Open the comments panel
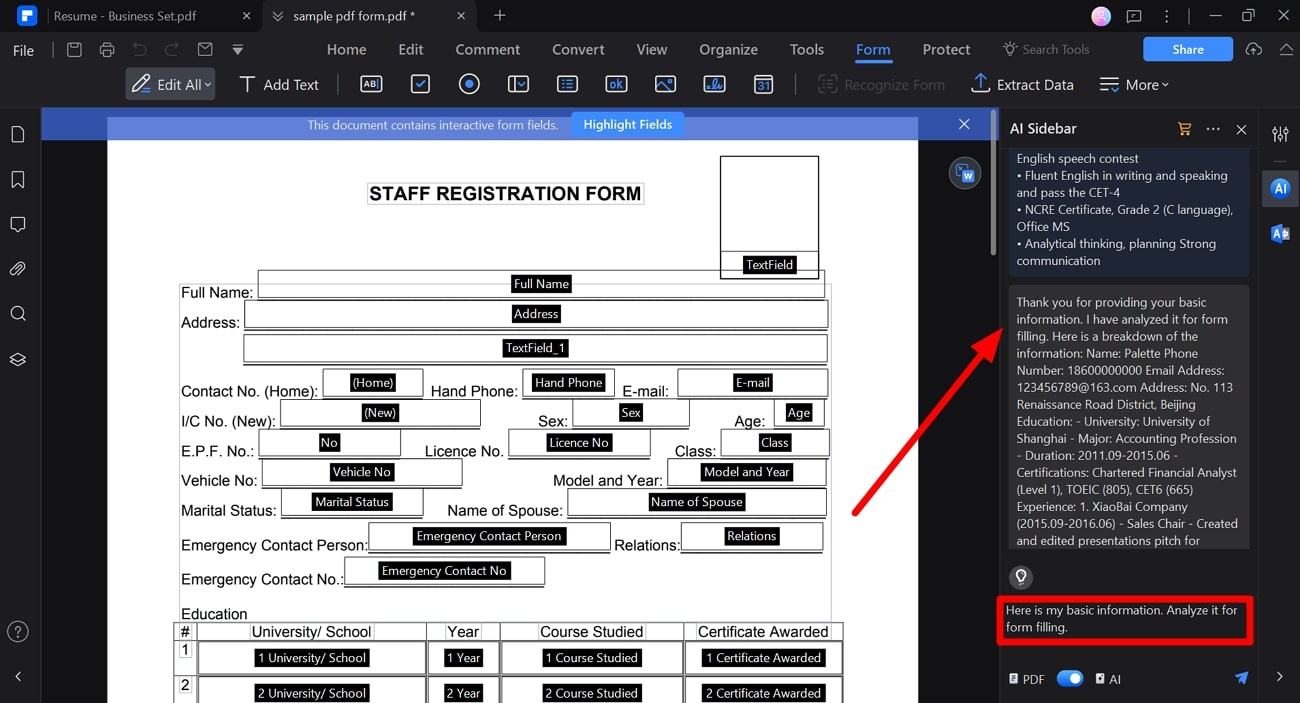Viewport: 1300px width, 703px height. (18, 224)
